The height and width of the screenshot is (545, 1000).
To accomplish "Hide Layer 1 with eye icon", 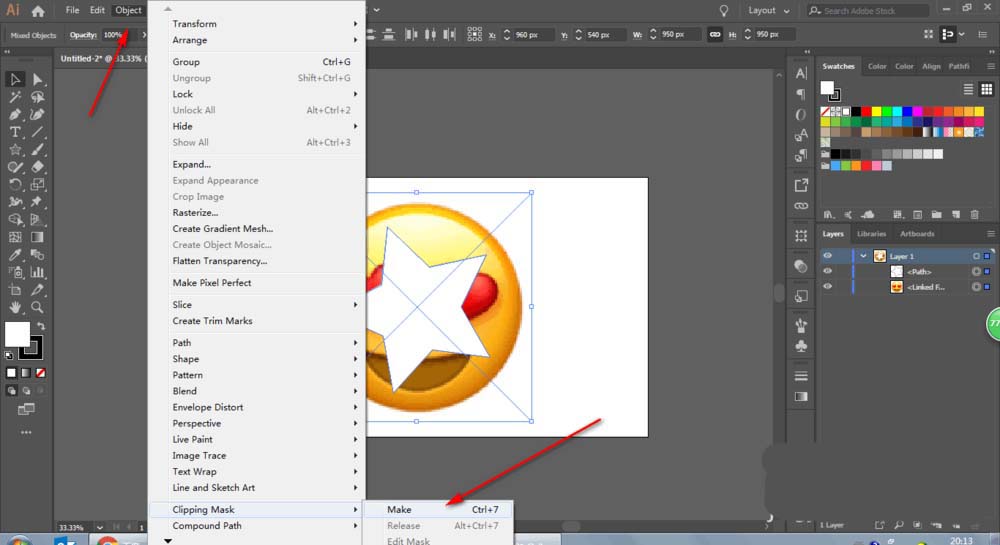I will 827,256.
